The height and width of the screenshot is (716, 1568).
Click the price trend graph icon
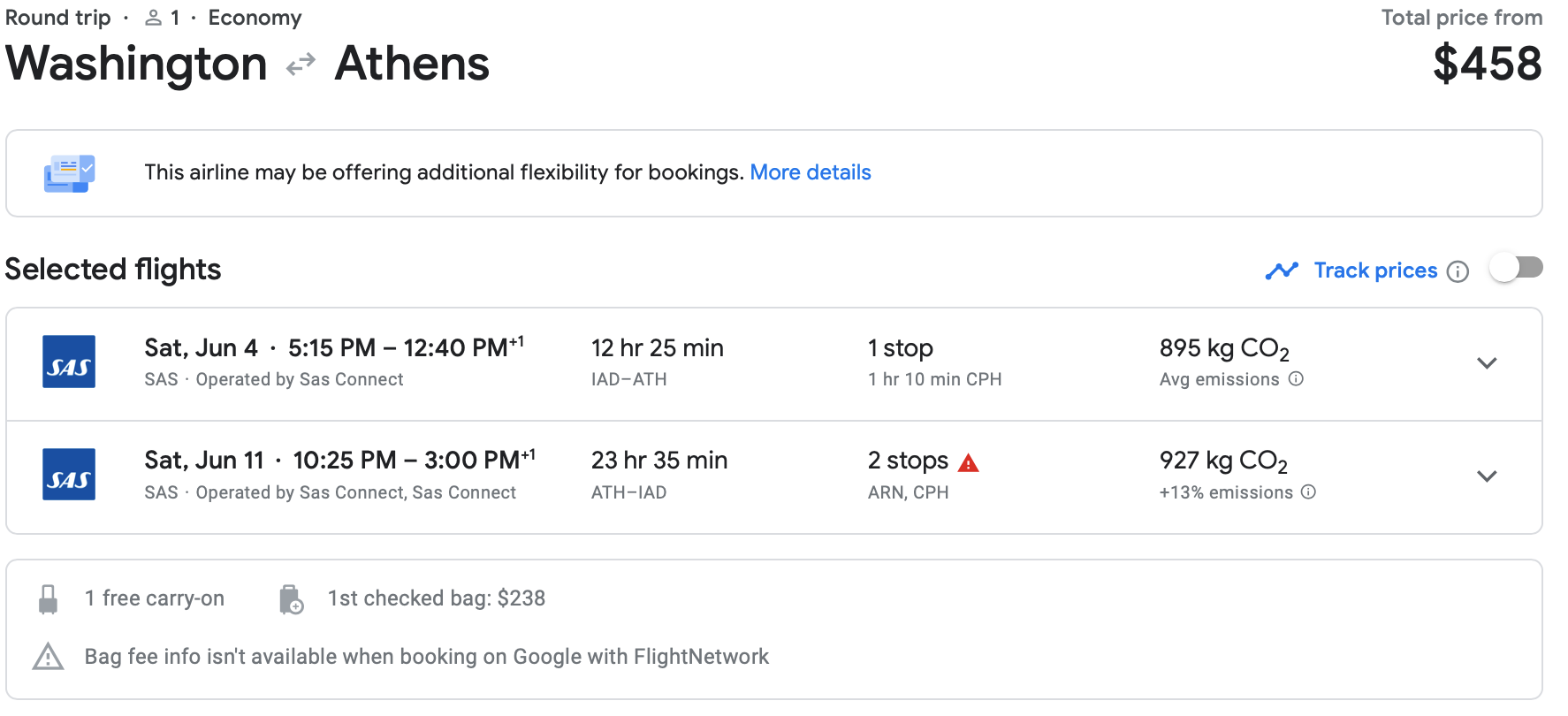click(1282, 270)
